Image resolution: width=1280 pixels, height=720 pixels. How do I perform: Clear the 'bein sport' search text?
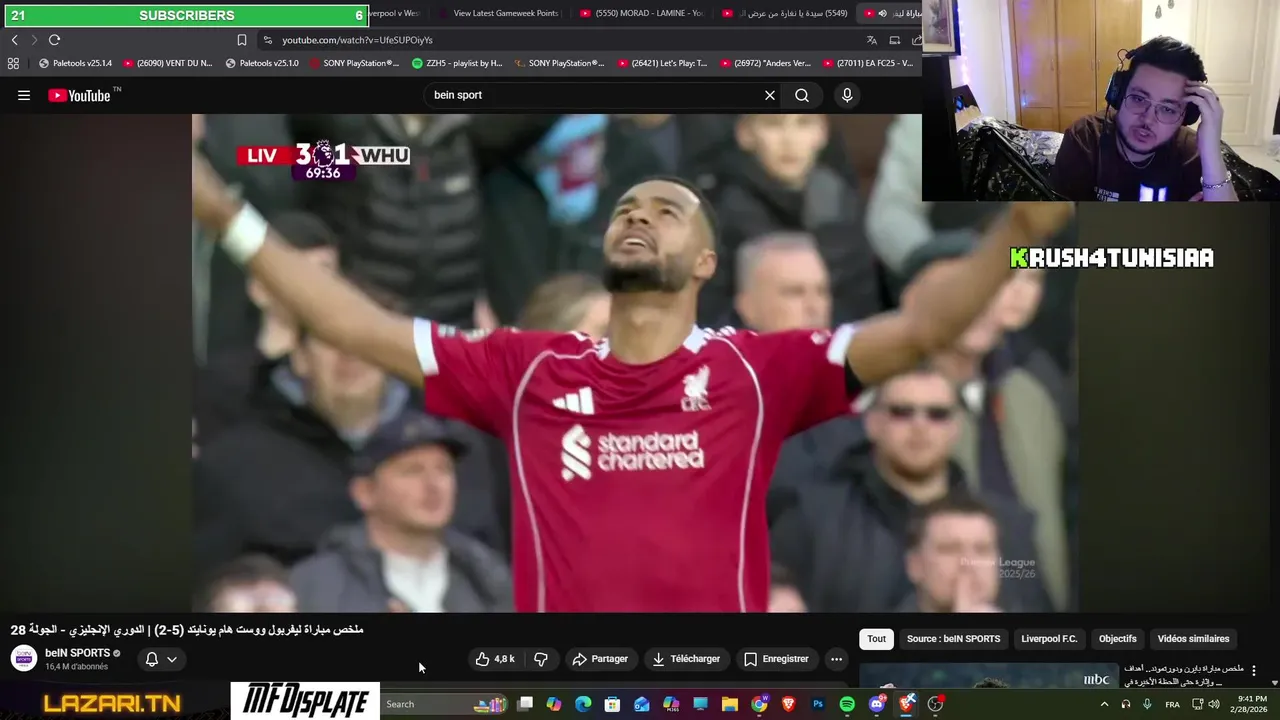pyautogui.click(x=770, y=95)
